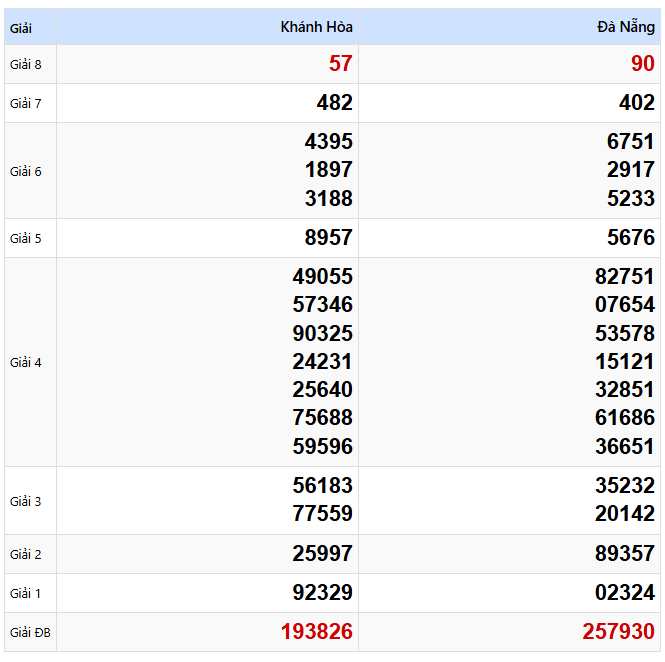665x662 pixels.
Task: Click Khánh Hòa Giải 7 number 482
Action: 335,103
